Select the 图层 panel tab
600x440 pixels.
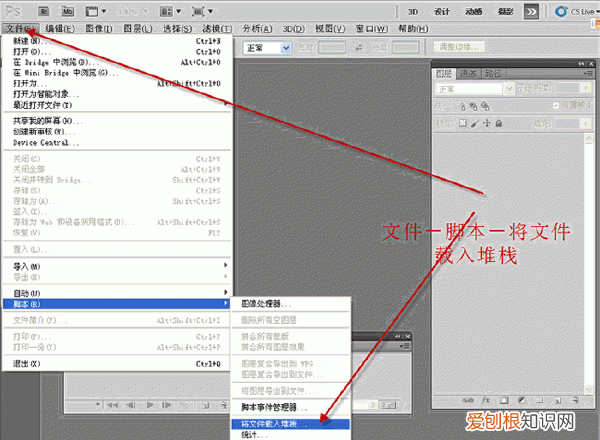tap(444, 73)
